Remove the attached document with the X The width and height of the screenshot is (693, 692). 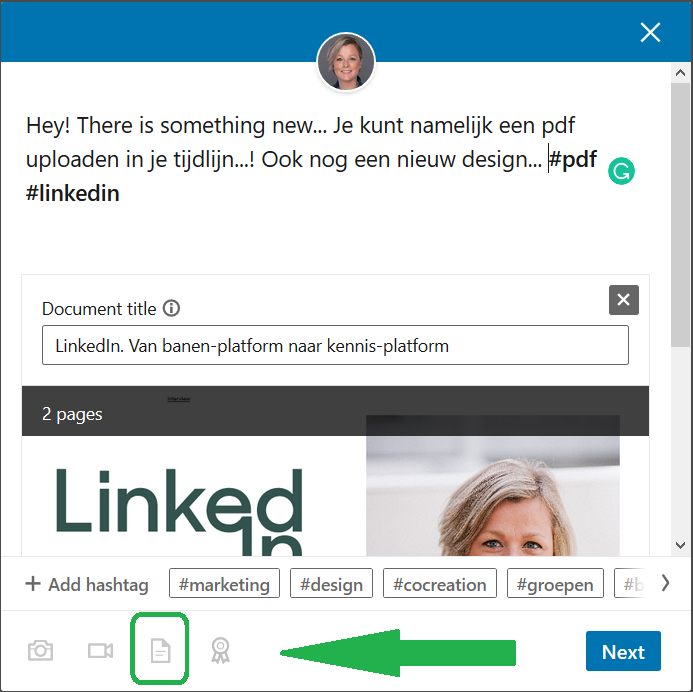(624, 300)
